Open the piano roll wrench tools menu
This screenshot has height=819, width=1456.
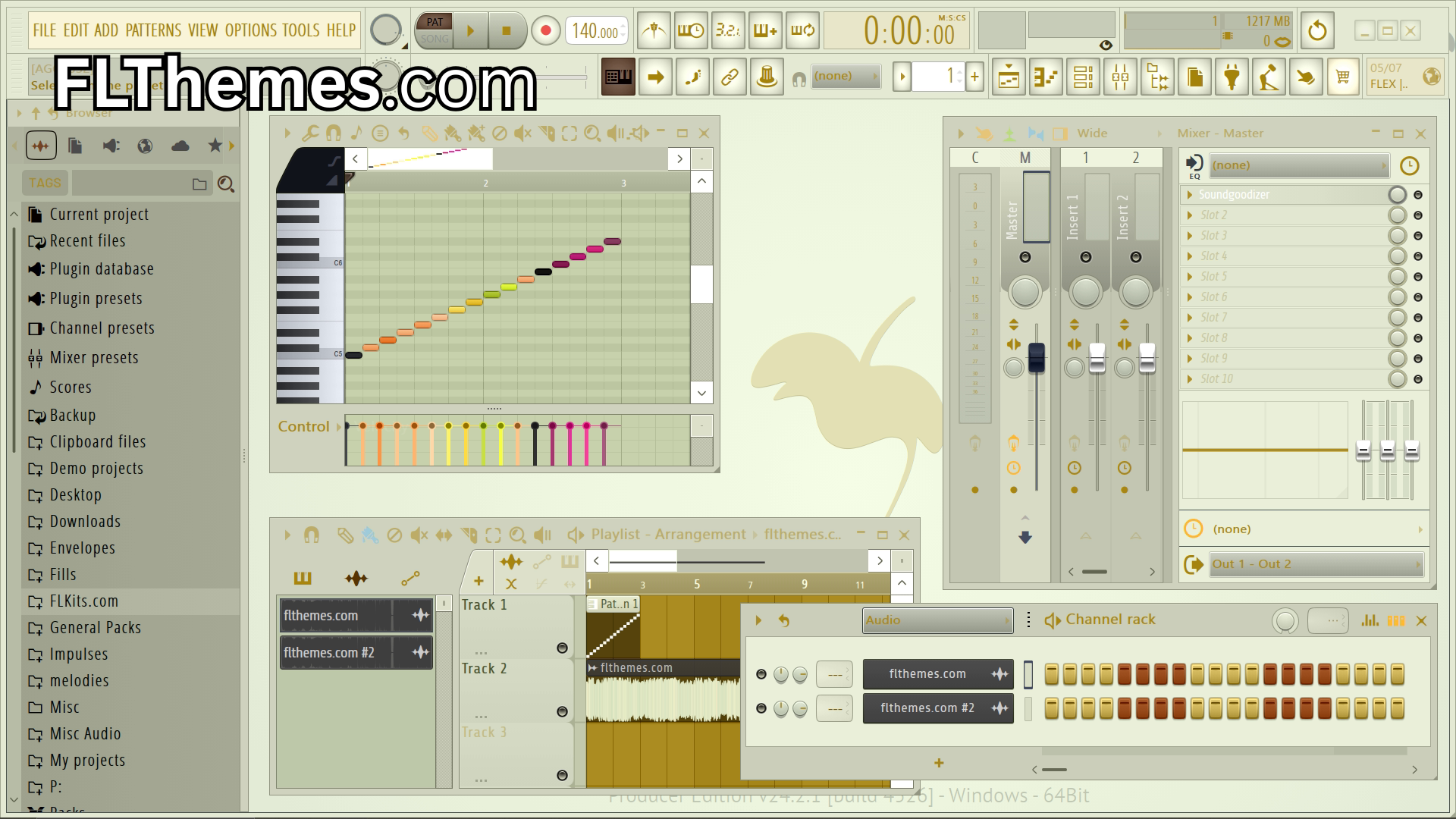click(309, 133)
